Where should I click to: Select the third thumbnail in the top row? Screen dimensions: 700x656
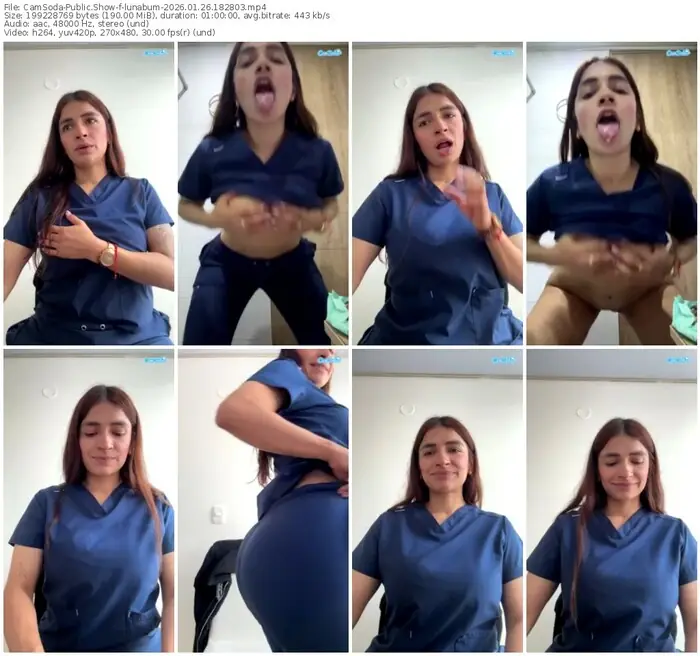click(x=437, y=195)
